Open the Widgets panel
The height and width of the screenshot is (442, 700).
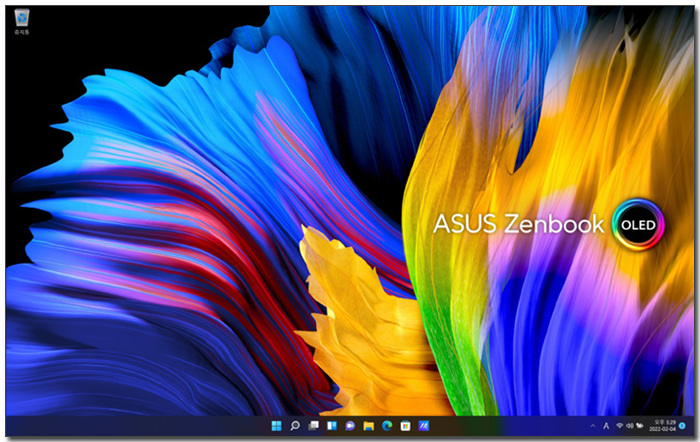coord(331,426)
